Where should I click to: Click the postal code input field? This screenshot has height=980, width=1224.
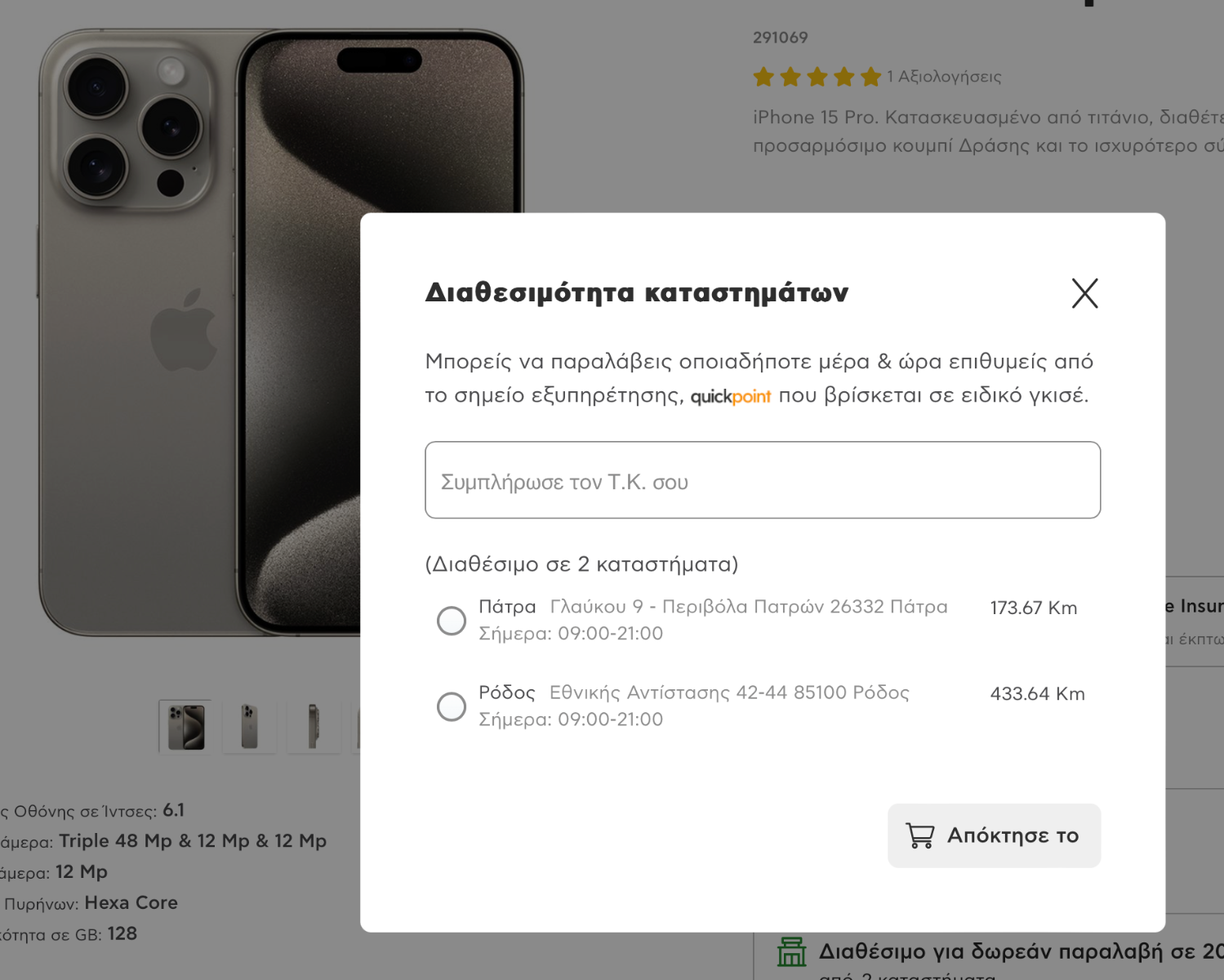(763, 480)
